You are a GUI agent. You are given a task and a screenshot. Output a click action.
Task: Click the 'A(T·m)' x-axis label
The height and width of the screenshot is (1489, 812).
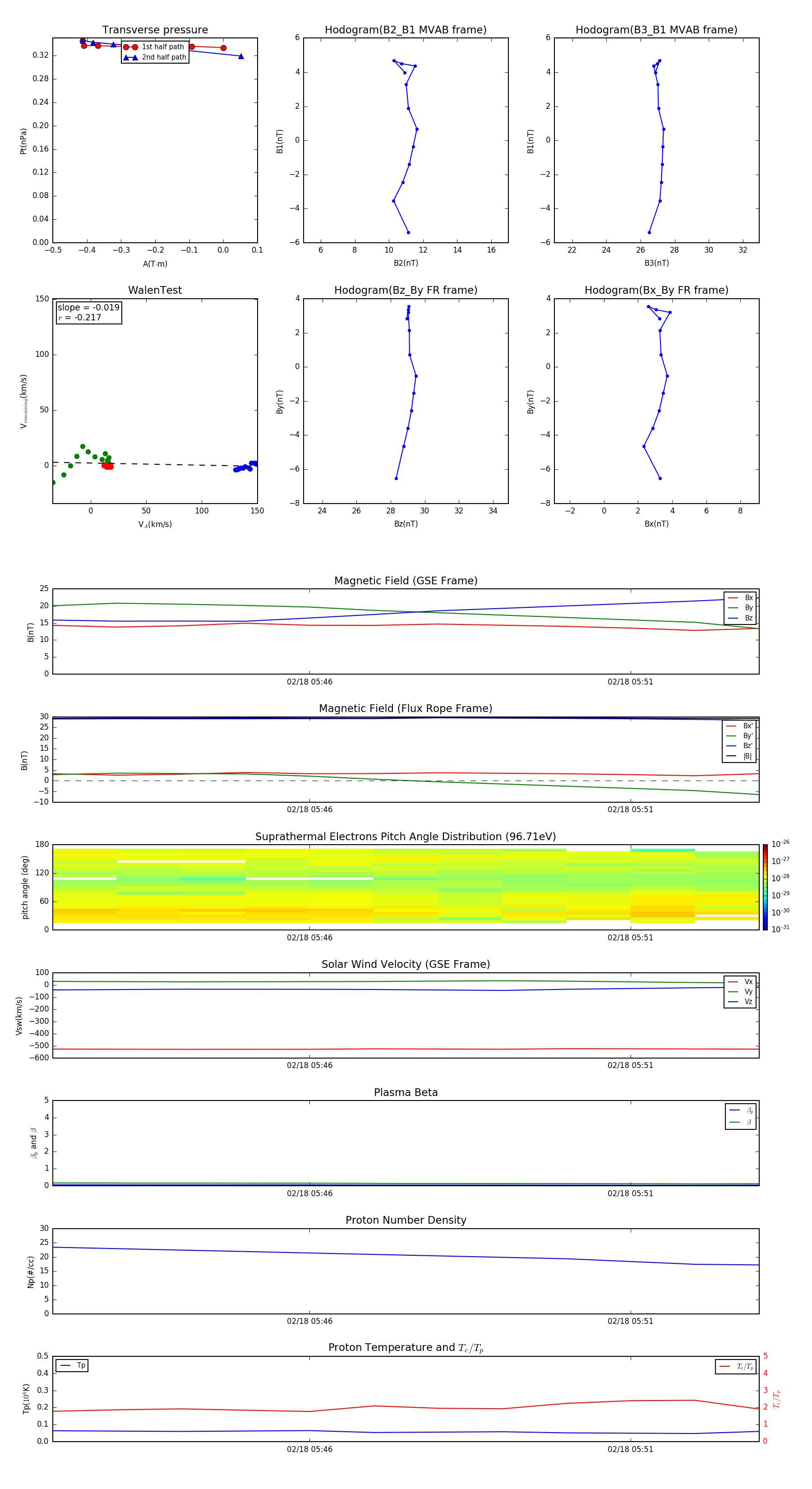[155, 264]
